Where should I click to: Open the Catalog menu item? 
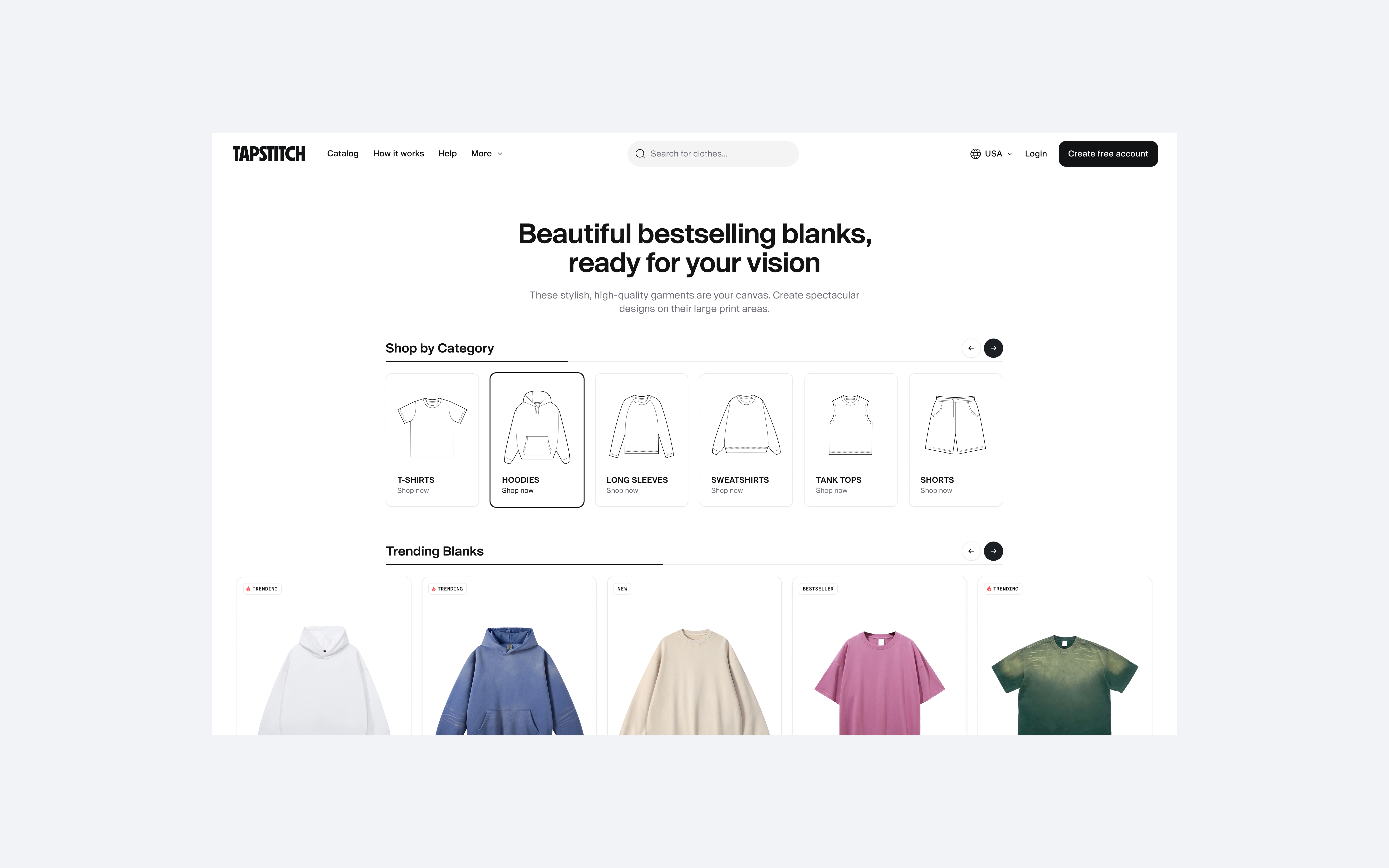coord(343,154)
